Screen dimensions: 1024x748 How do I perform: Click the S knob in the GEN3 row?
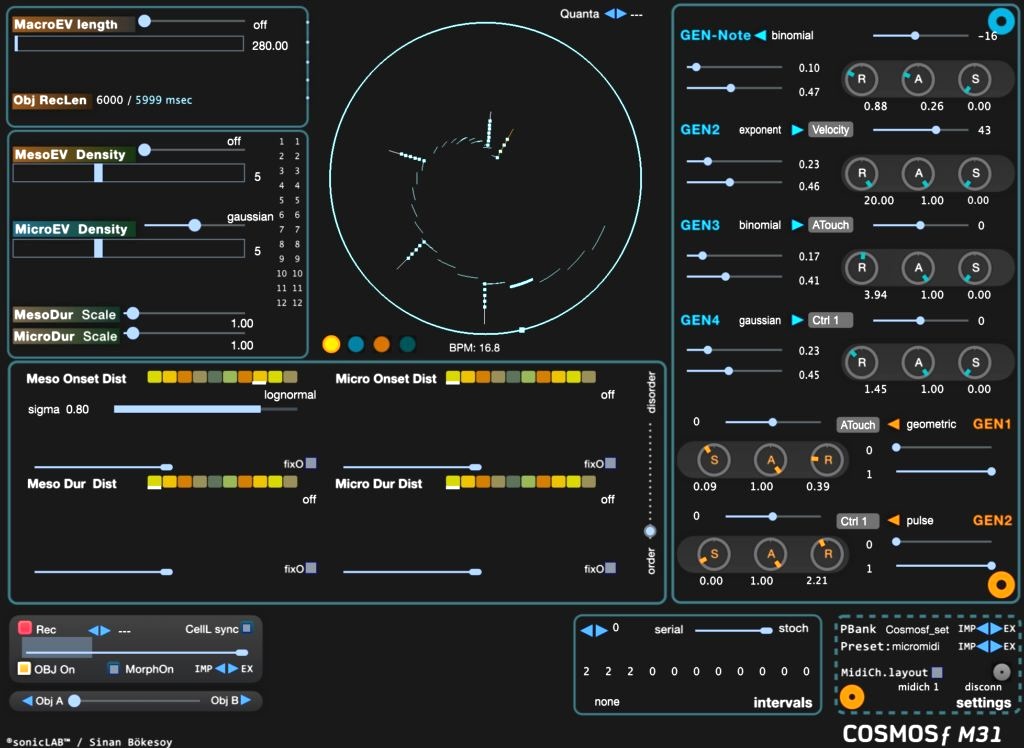tap(975, 268)
